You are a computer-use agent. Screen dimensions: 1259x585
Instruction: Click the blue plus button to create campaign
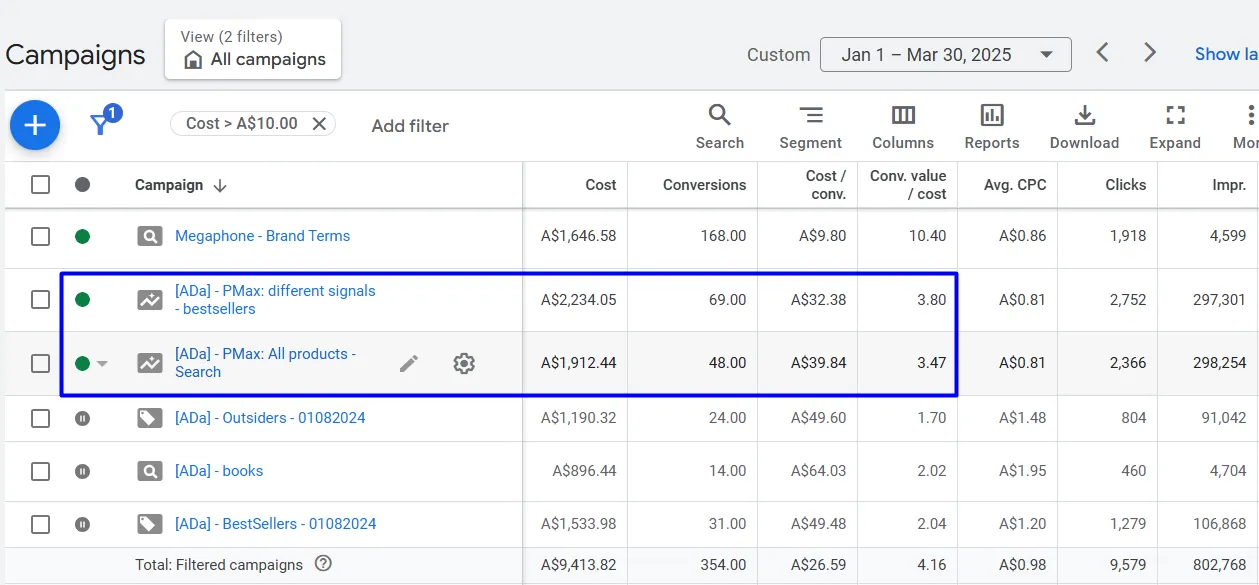[x=34, y=125]
